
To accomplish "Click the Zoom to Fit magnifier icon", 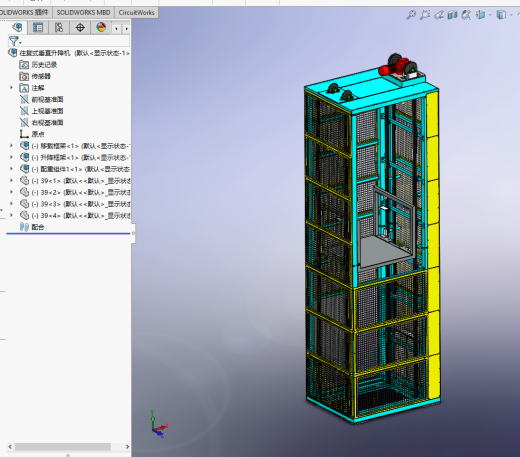I will (411, 15).
